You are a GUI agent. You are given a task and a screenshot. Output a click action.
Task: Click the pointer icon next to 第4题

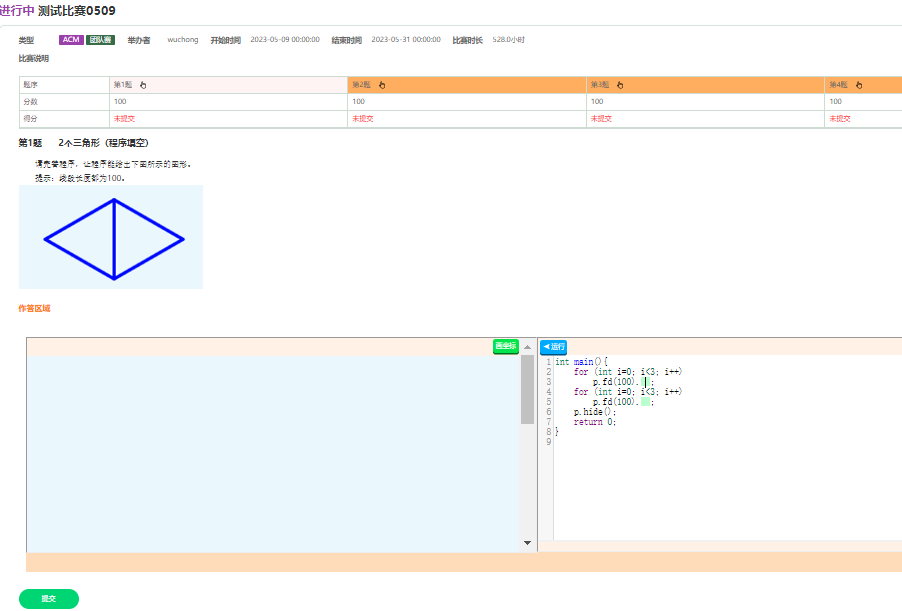click(x=859, y=85)
